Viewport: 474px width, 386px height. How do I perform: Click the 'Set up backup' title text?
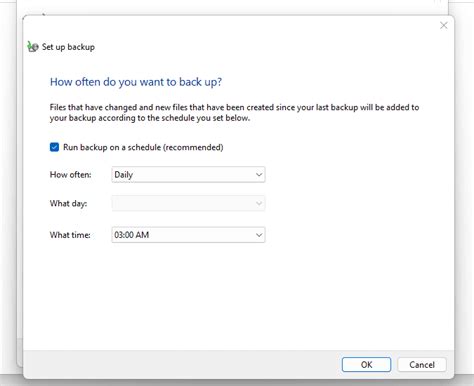point(68,47)
